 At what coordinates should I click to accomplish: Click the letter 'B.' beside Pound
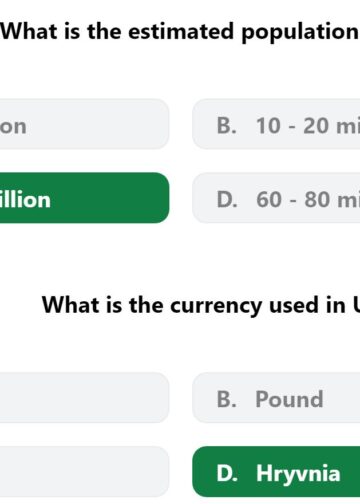coord(227,399)
